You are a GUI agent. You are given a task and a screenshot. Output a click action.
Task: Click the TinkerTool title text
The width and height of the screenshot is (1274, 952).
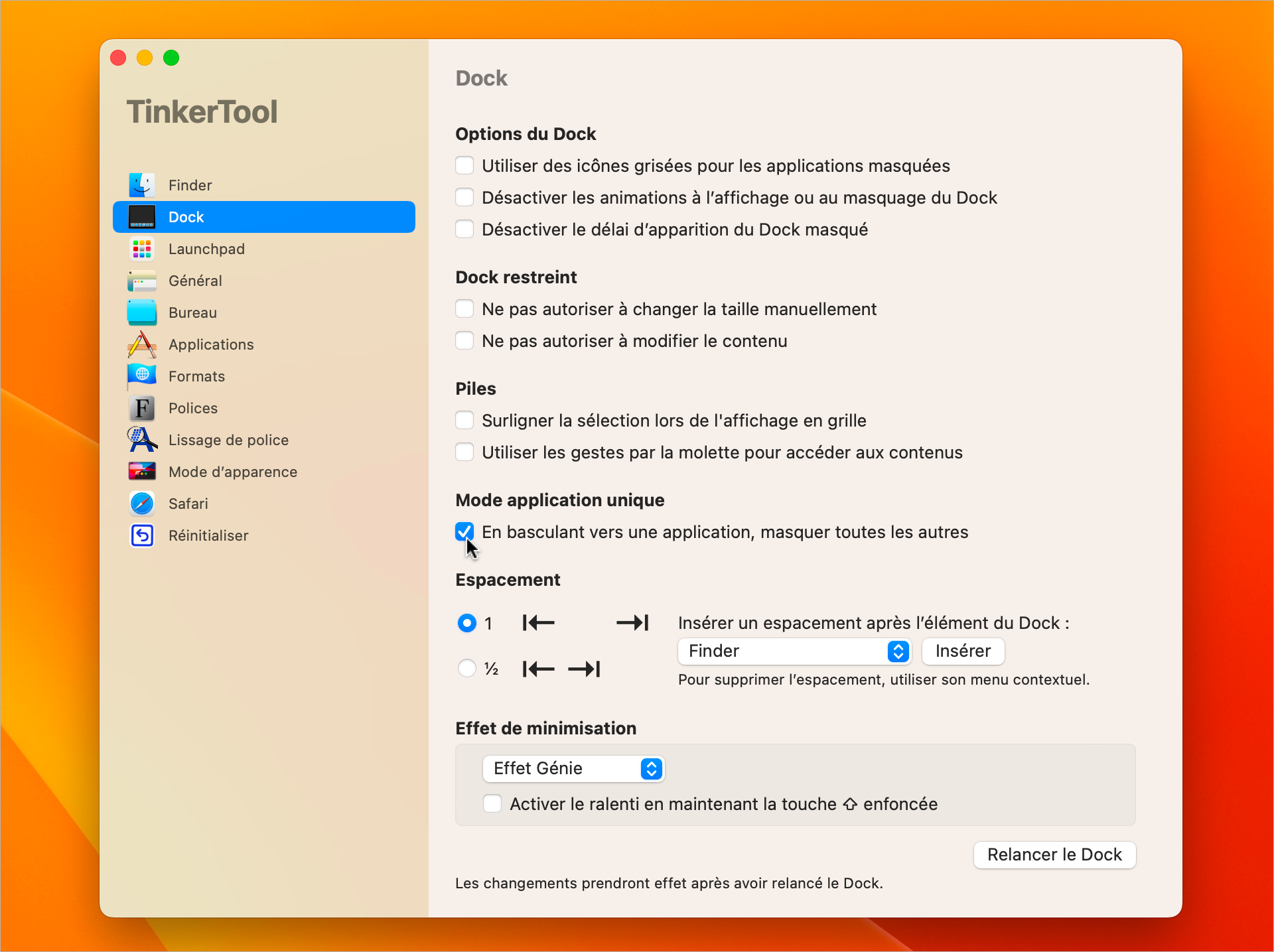click(x=202, y=111)
